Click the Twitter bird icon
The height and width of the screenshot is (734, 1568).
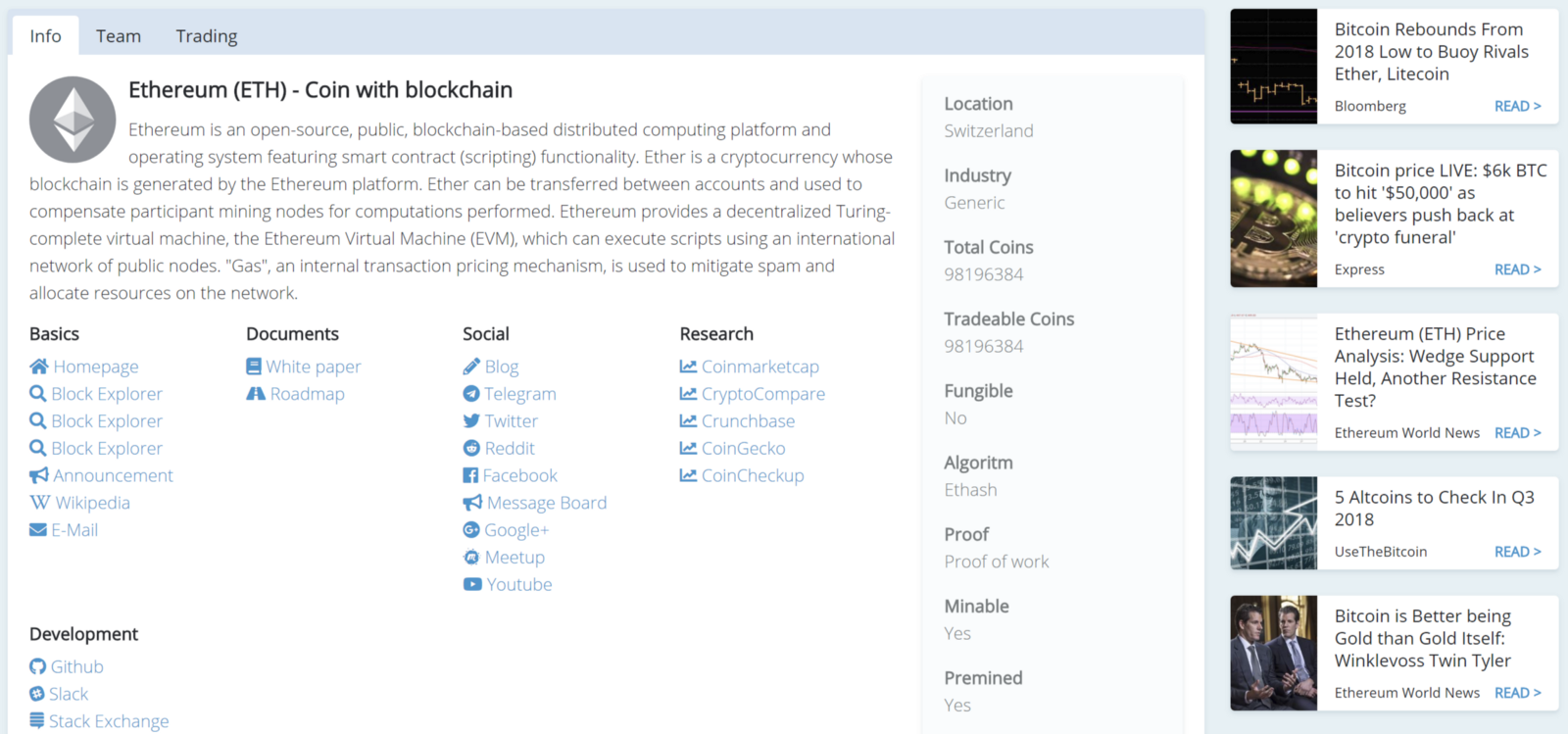471,421
